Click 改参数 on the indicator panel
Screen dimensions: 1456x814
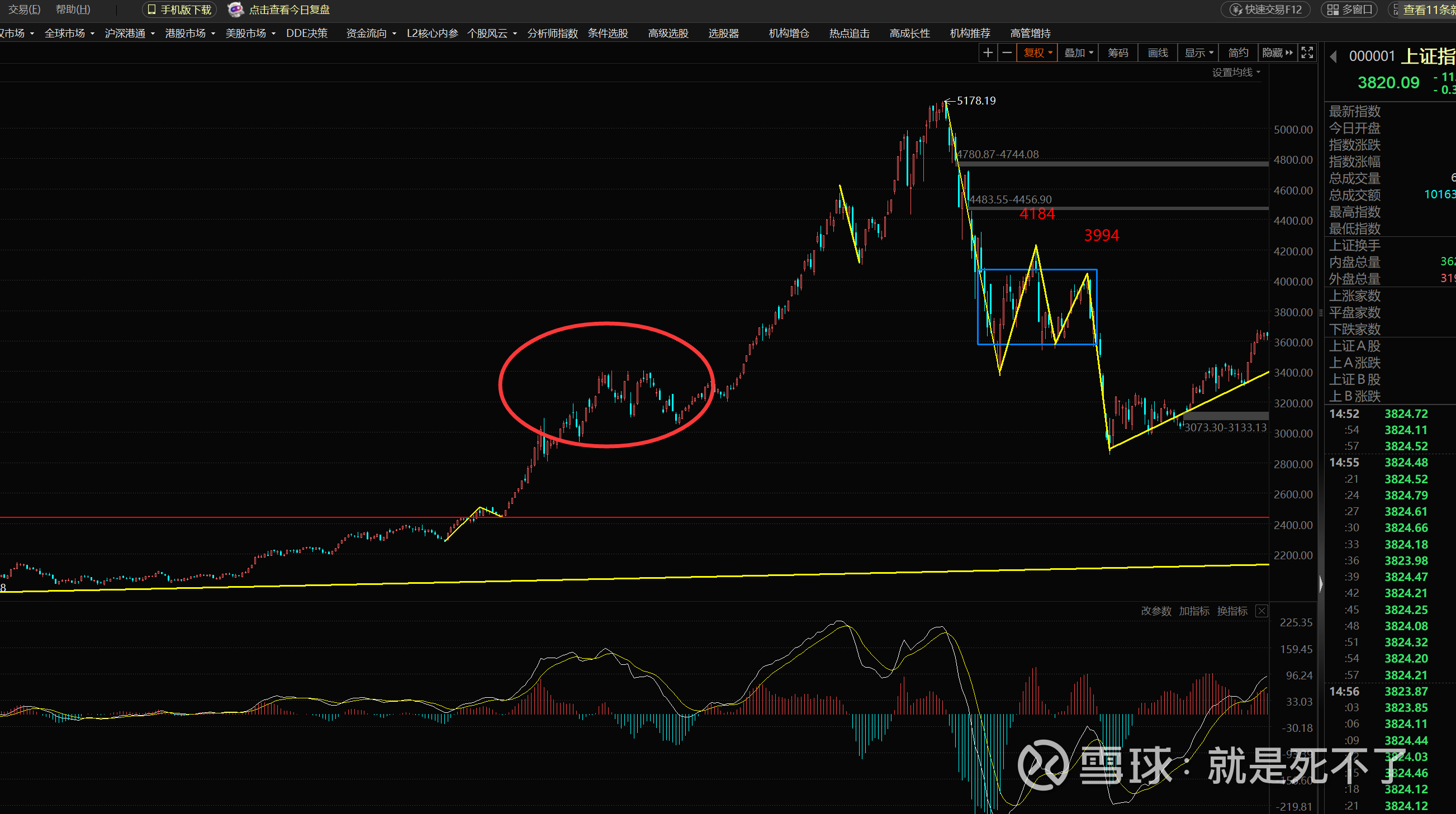coord(1155,611)
